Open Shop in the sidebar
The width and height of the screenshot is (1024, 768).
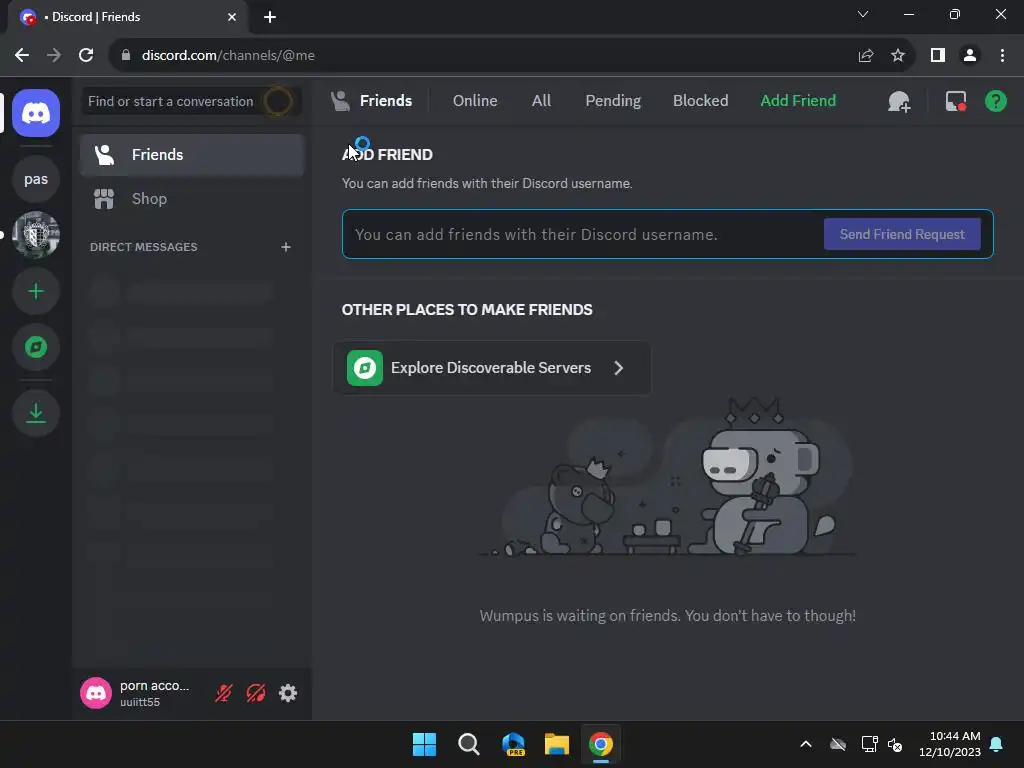tap(192, 199)
